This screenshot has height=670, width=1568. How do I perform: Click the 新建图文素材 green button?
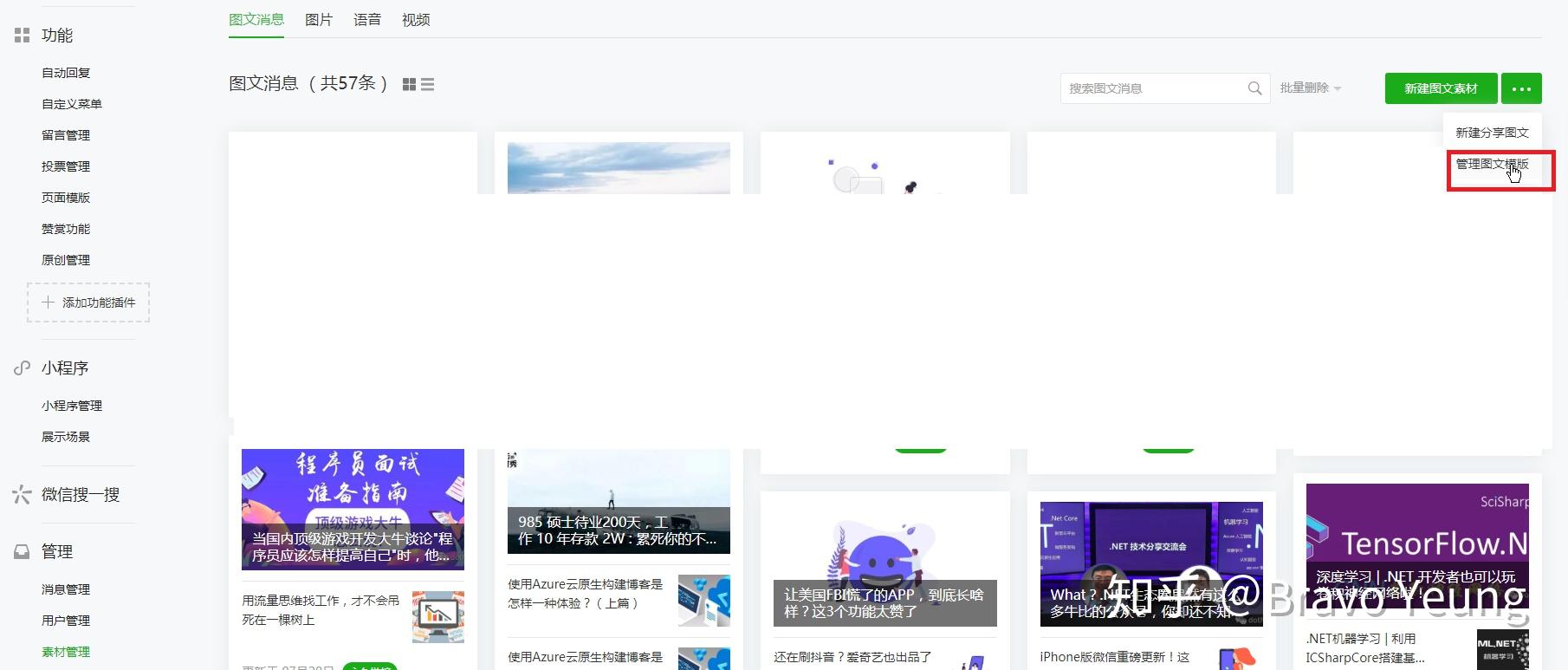pyautogui.click(x=1441, y=88)
